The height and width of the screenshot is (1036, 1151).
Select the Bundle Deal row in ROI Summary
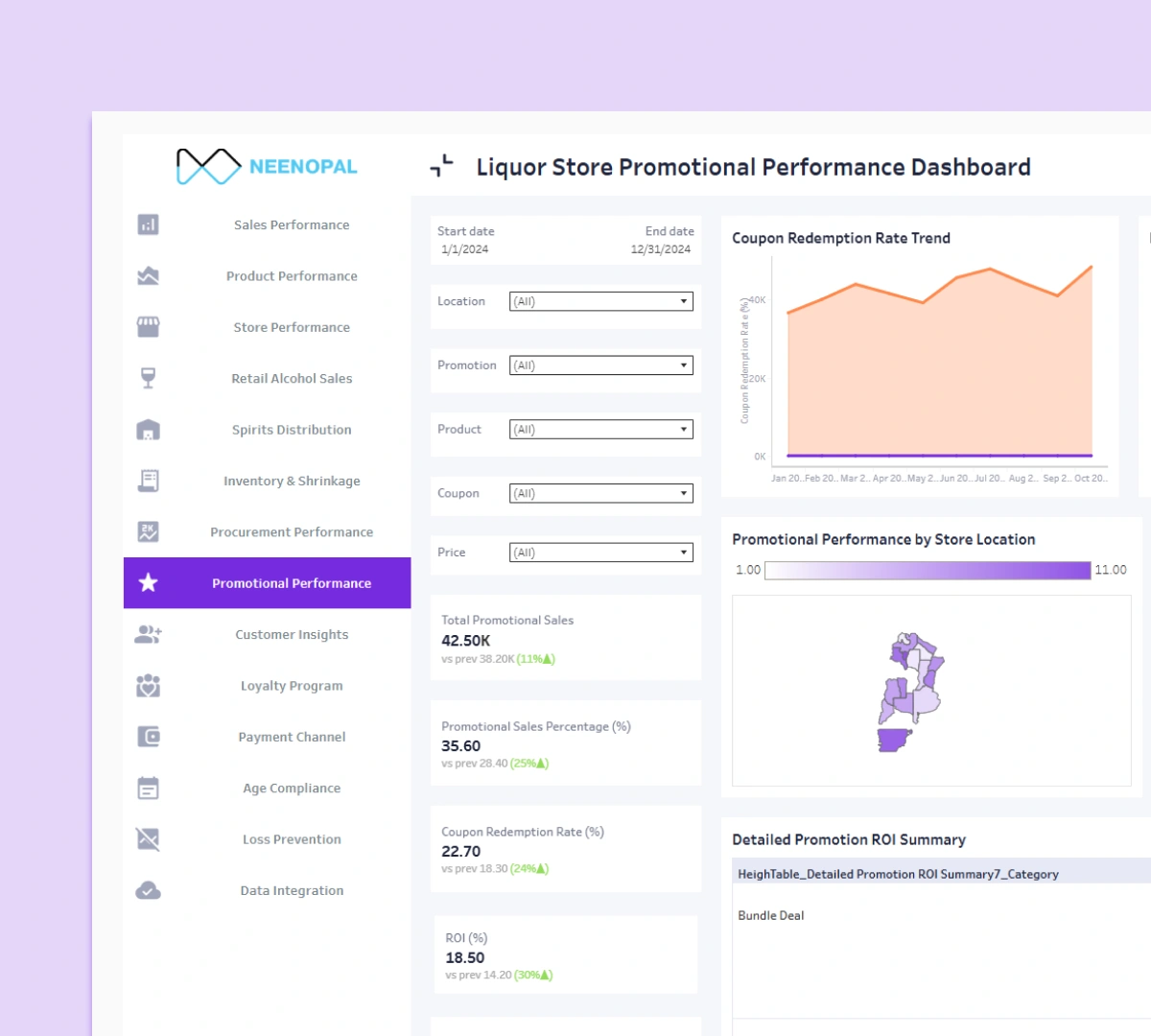click(770, 915)
